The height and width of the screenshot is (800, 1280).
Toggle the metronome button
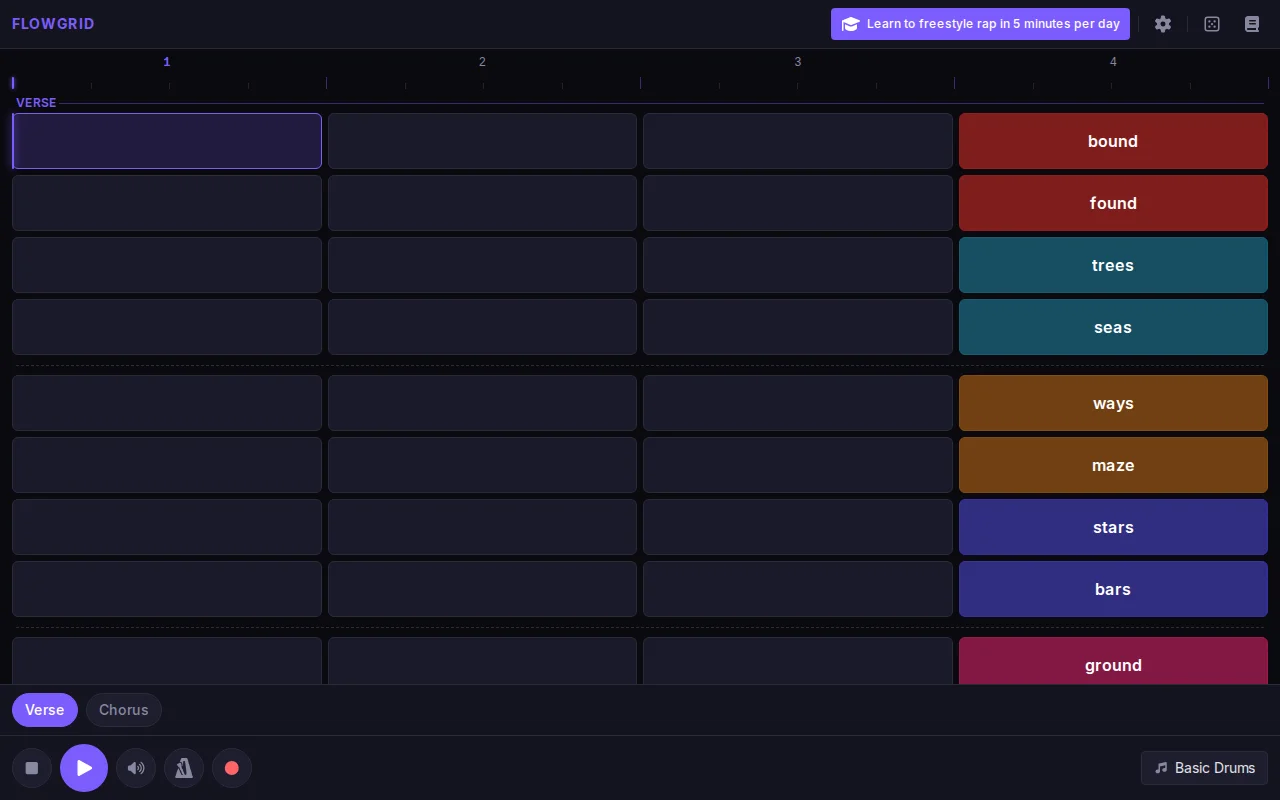click(x=184, y=768)
